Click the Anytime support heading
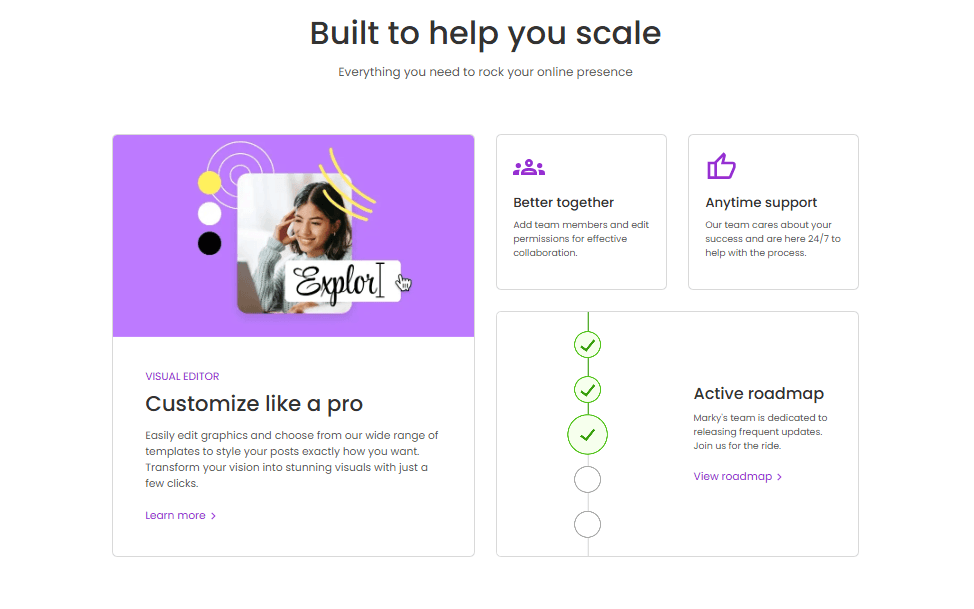 761,203
